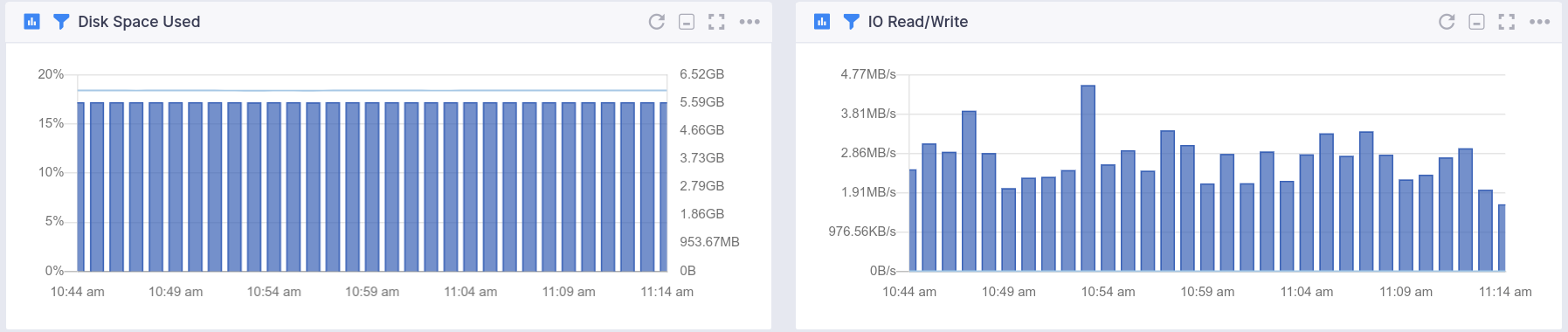
Task: Select the tallest IO bar near 10:54 am
Action: (x=1088, y=178)
